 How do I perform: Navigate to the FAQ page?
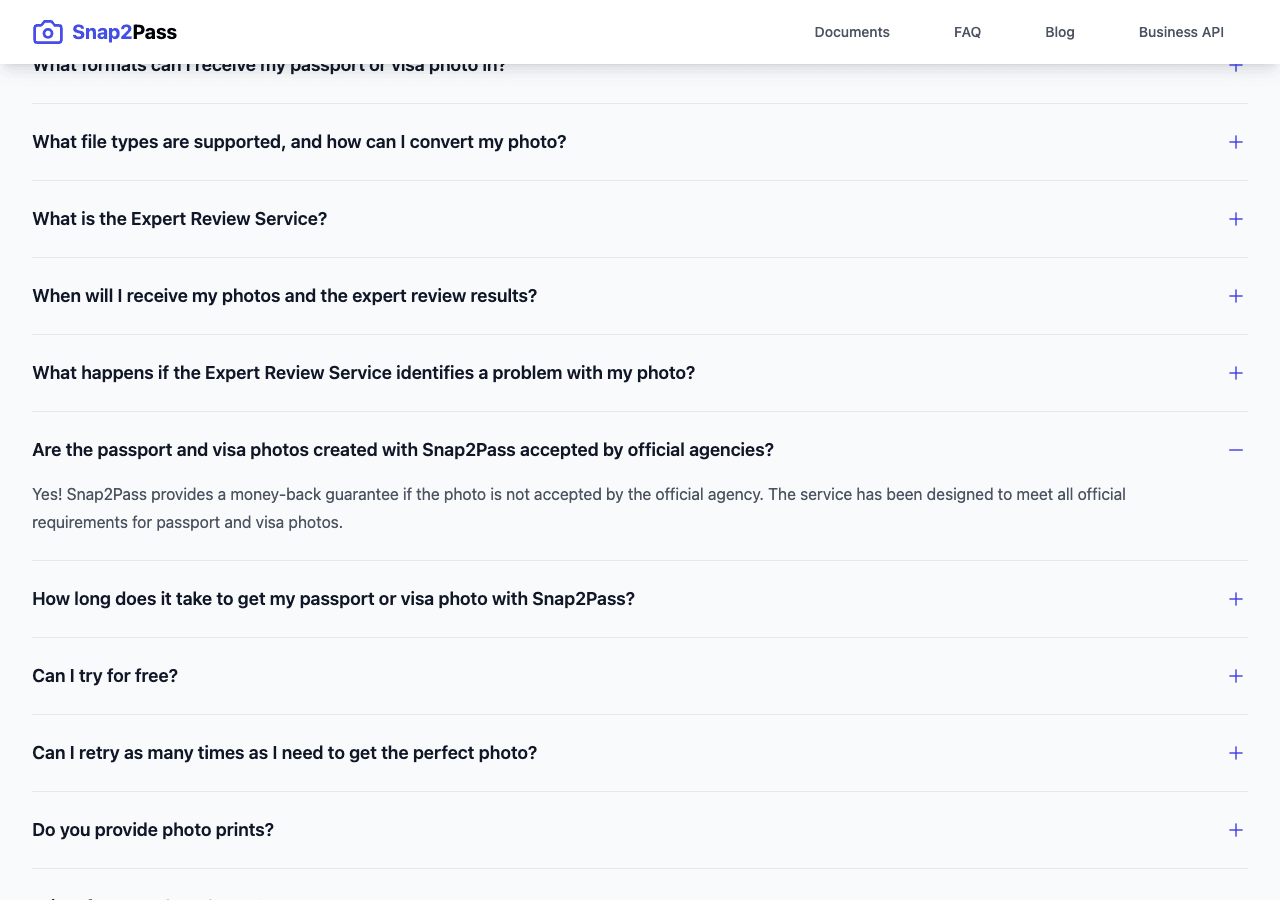pos(967,32)
